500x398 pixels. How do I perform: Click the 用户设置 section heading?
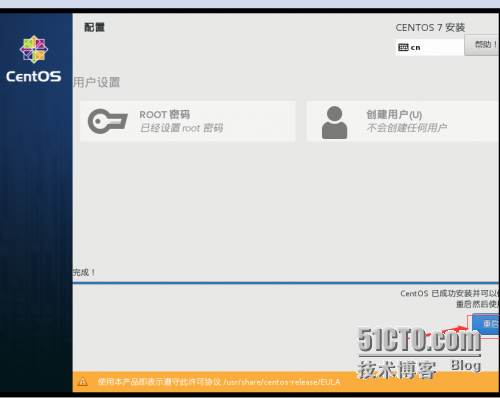(x=97, y=82)
